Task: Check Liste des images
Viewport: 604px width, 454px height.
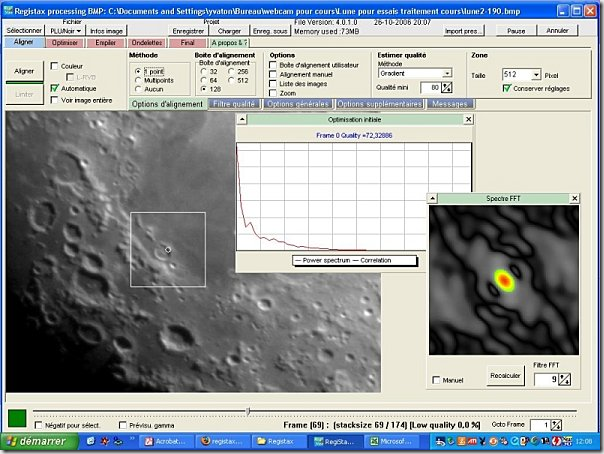Action: (x=273, y=84)
